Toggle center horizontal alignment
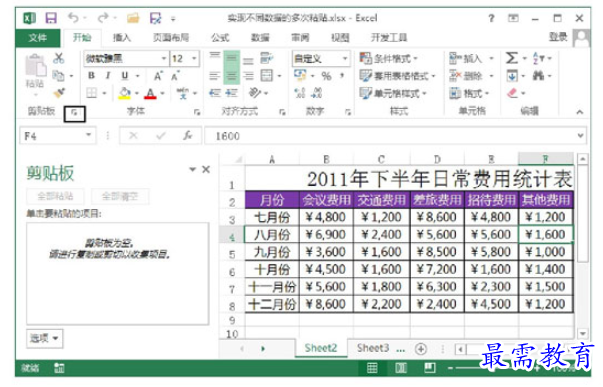Image resolution: width=603 pixels, height=387 pixels. click(232, 76)
